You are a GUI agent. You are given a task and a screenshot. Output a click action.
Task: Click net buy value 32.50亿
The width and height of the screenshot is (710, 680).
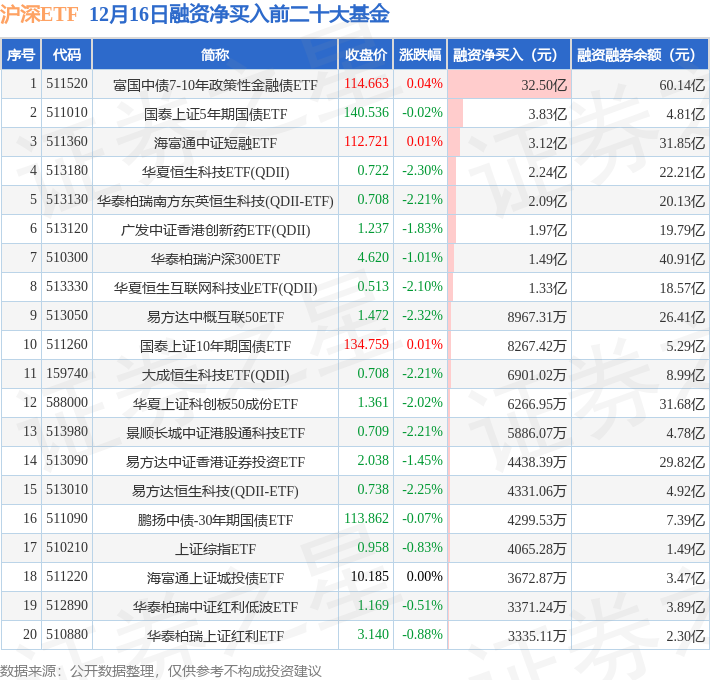coord(544,85)
